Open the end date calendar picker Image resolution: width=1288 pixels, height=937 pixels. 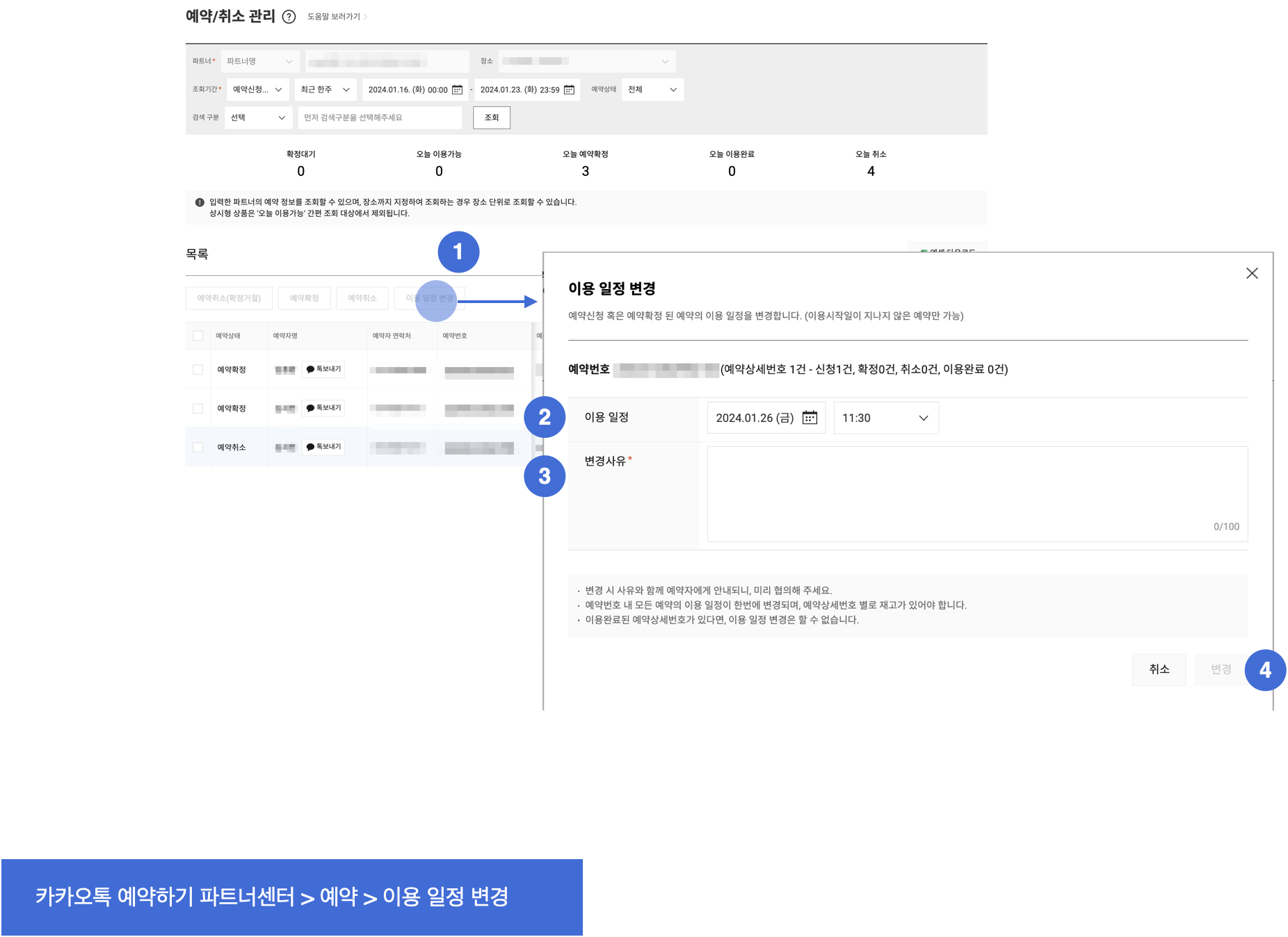pyautogui.click(x=569, y=90)
